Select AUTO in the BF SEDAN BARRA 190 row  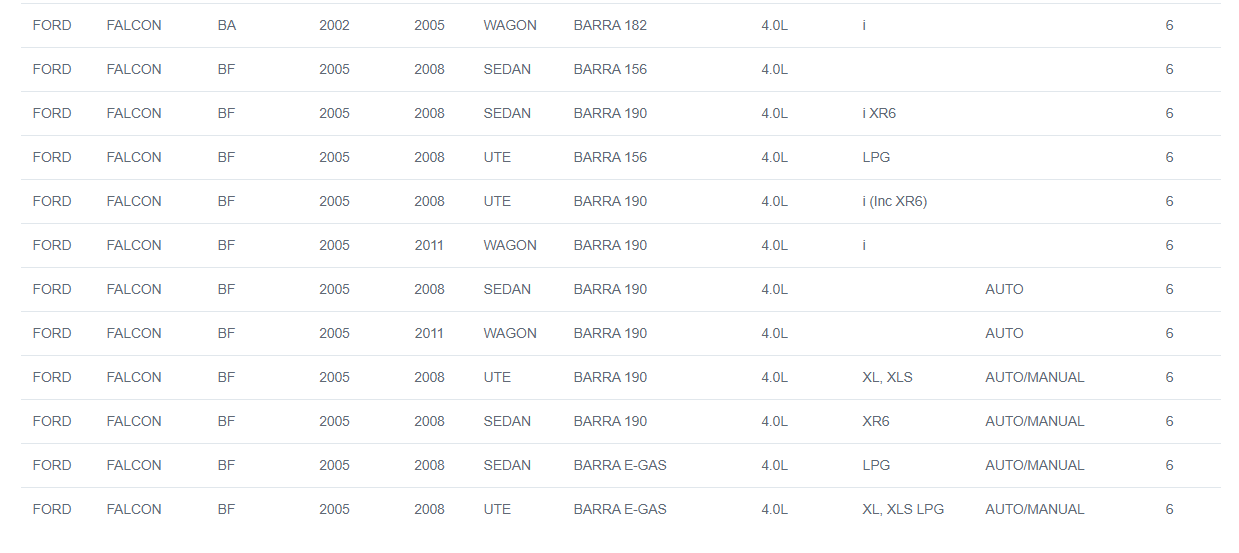click(x=1004, y=289)
